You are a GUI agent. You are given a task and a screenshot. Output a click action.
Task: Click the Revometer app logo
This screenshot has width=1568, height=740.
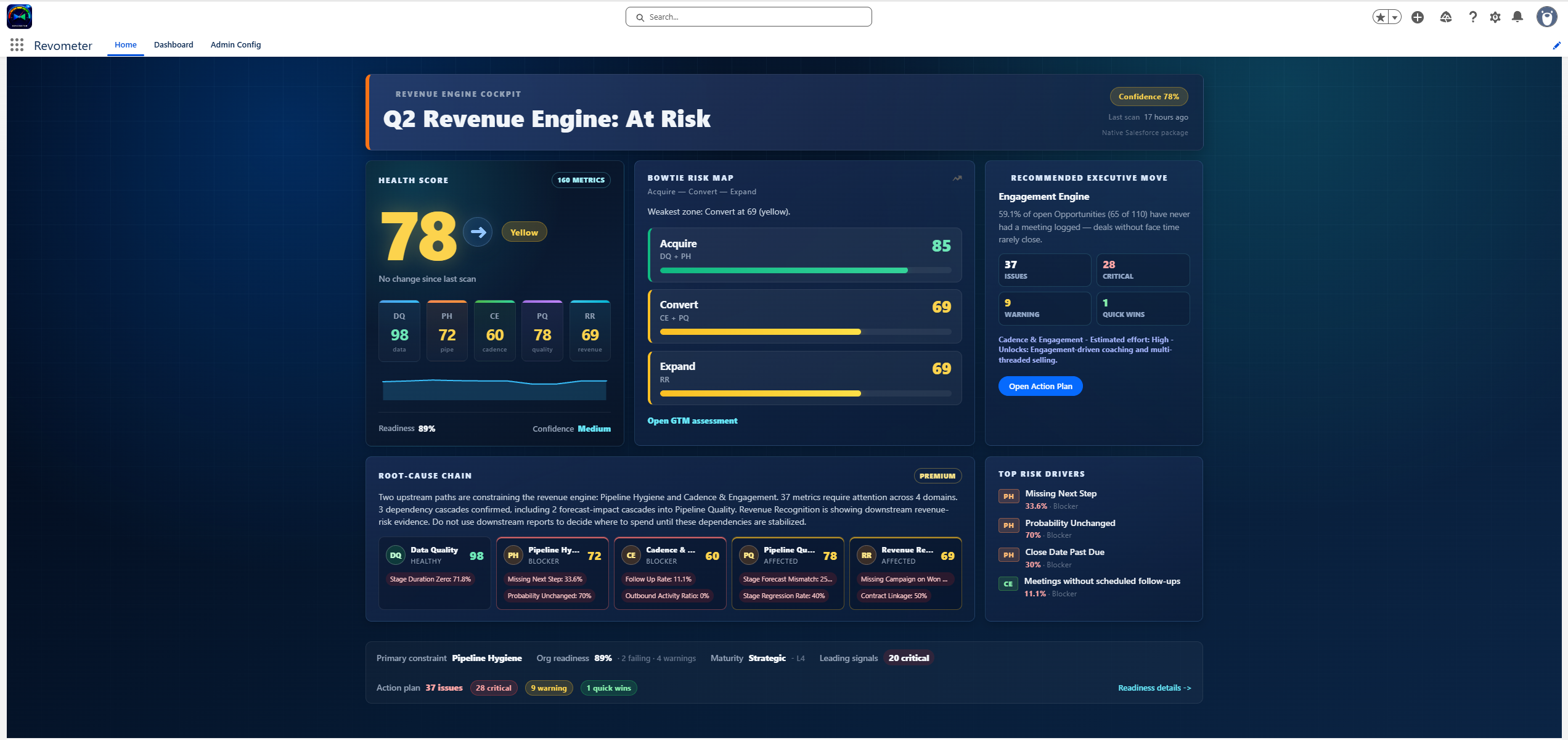click(x=19, y=17)
